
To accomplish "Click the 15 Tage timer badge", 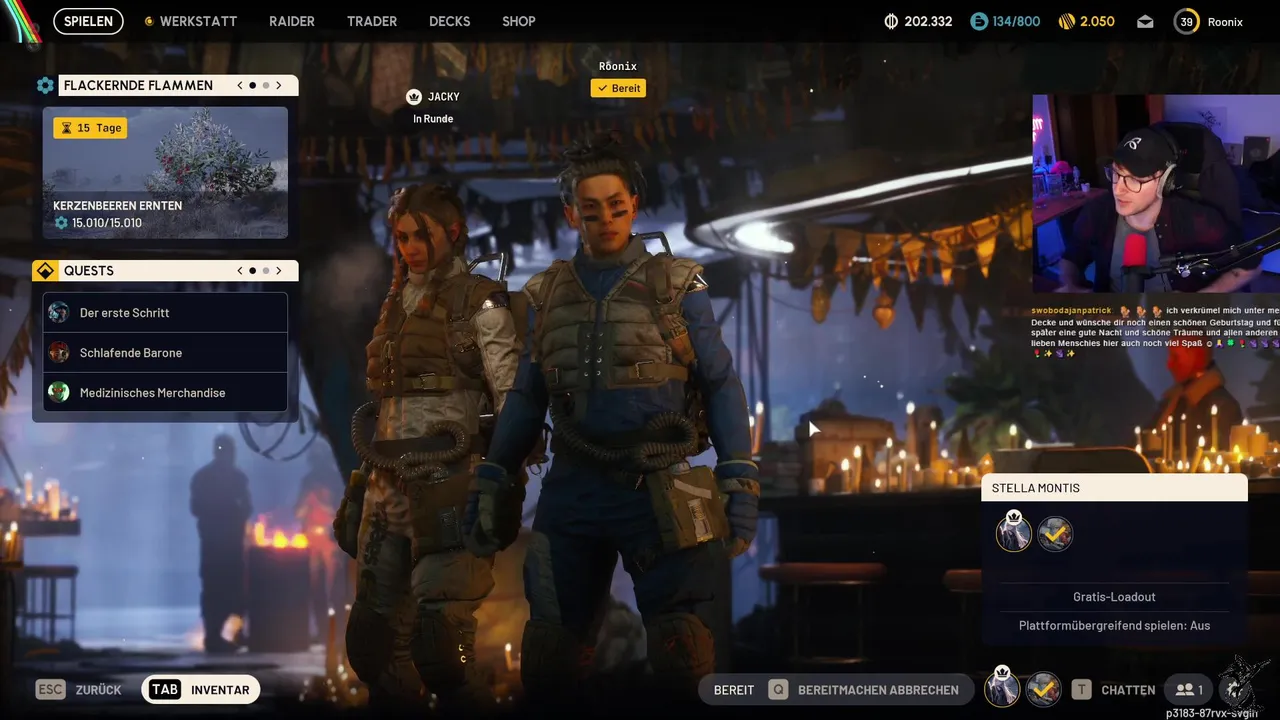I will pos(90,128).
